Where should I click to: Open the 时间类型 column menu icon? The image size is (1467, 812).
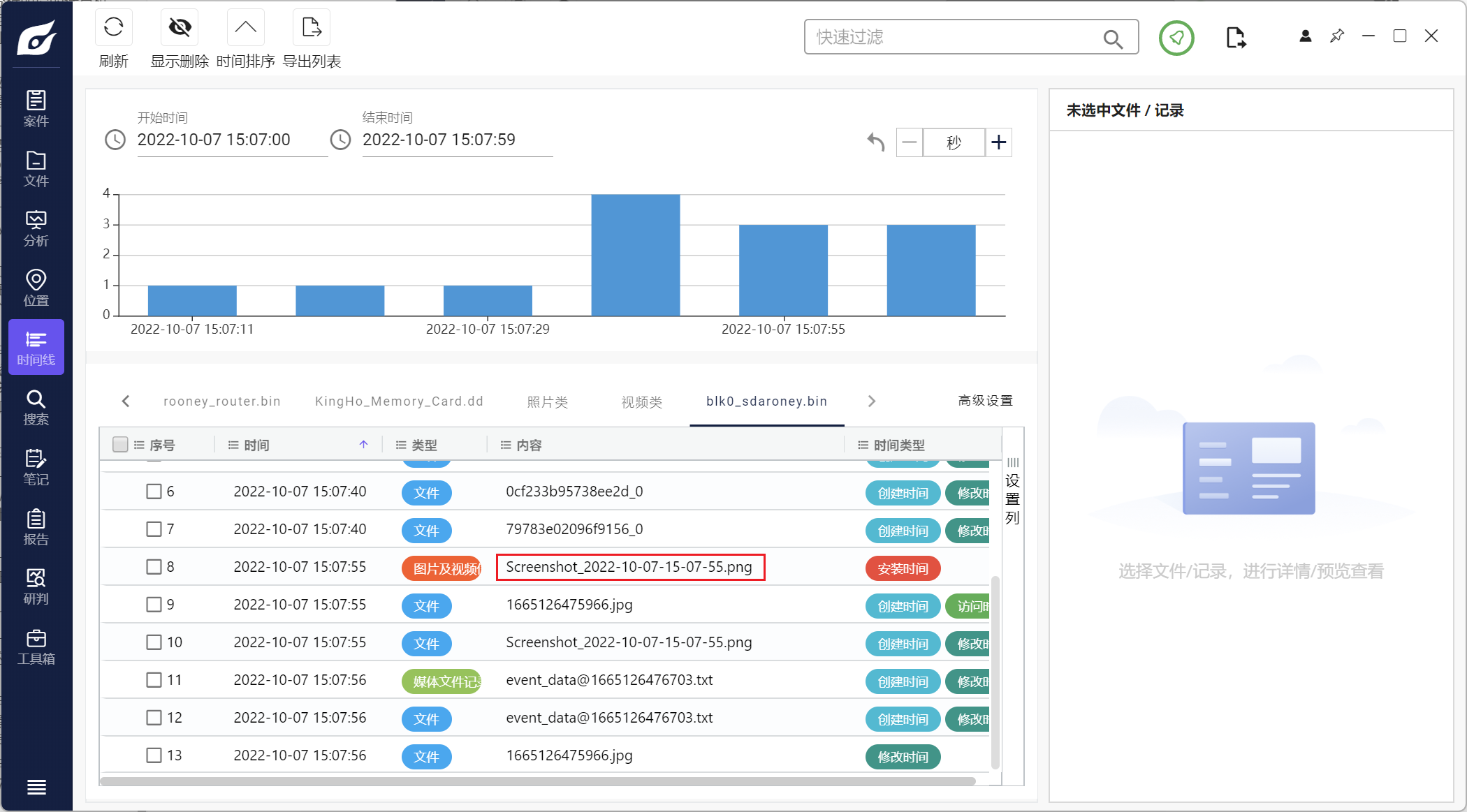pyautogui.click(x=863, y=445)
